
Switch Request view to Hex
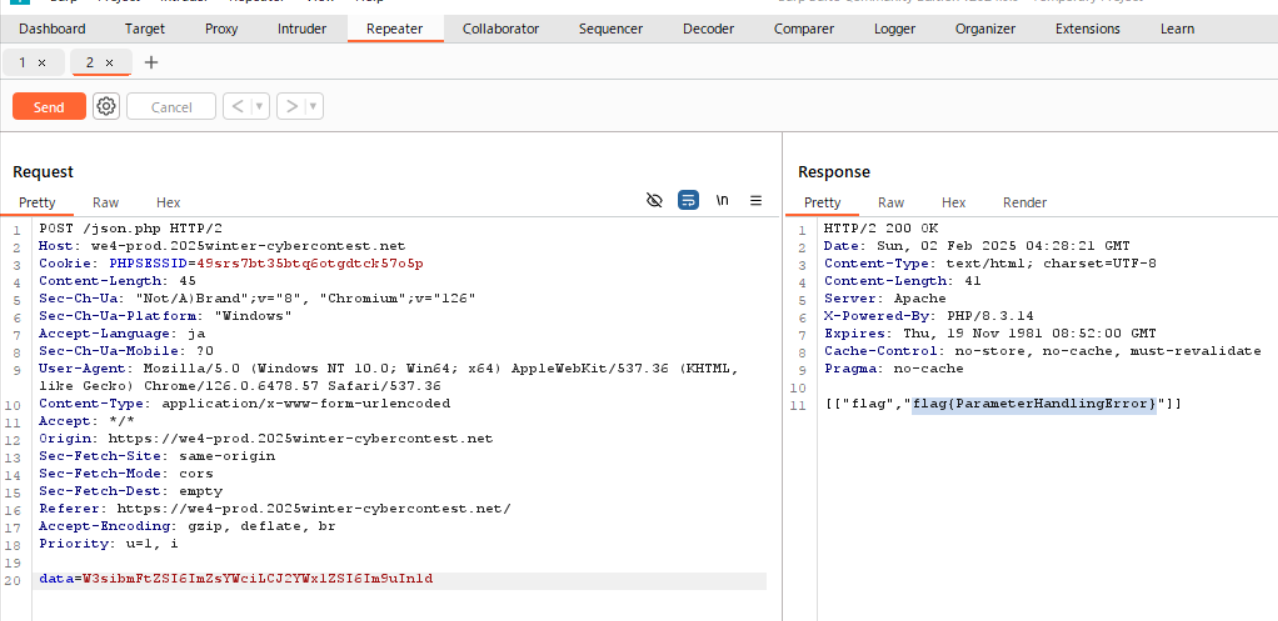coord(168,202)
